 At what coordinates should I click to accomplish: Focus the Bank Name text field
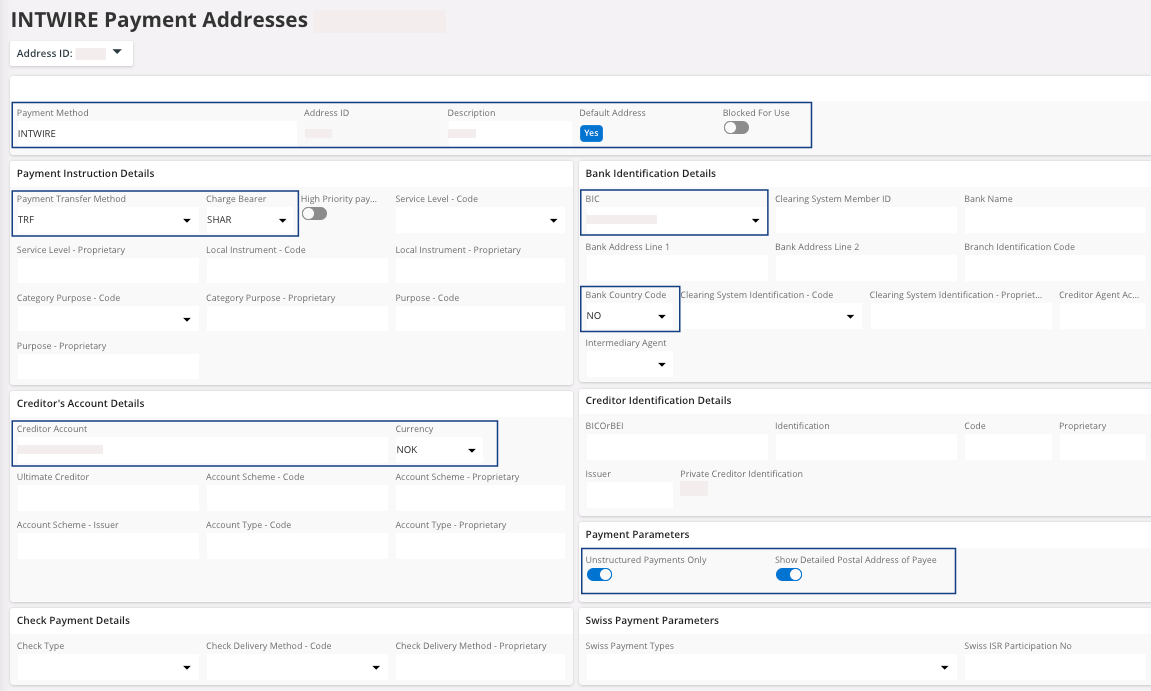click(1054, 220)
